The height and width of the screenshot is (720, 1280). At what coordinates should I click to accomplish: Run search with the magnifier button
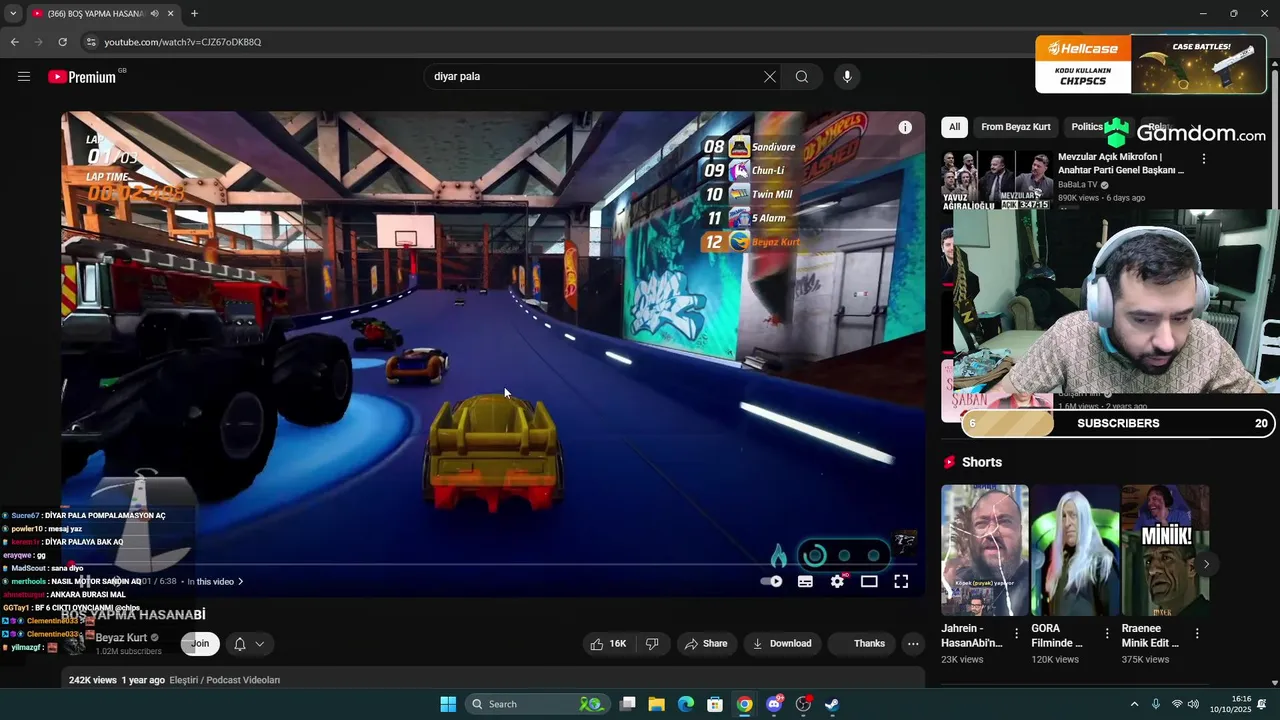tap(802, 77)
